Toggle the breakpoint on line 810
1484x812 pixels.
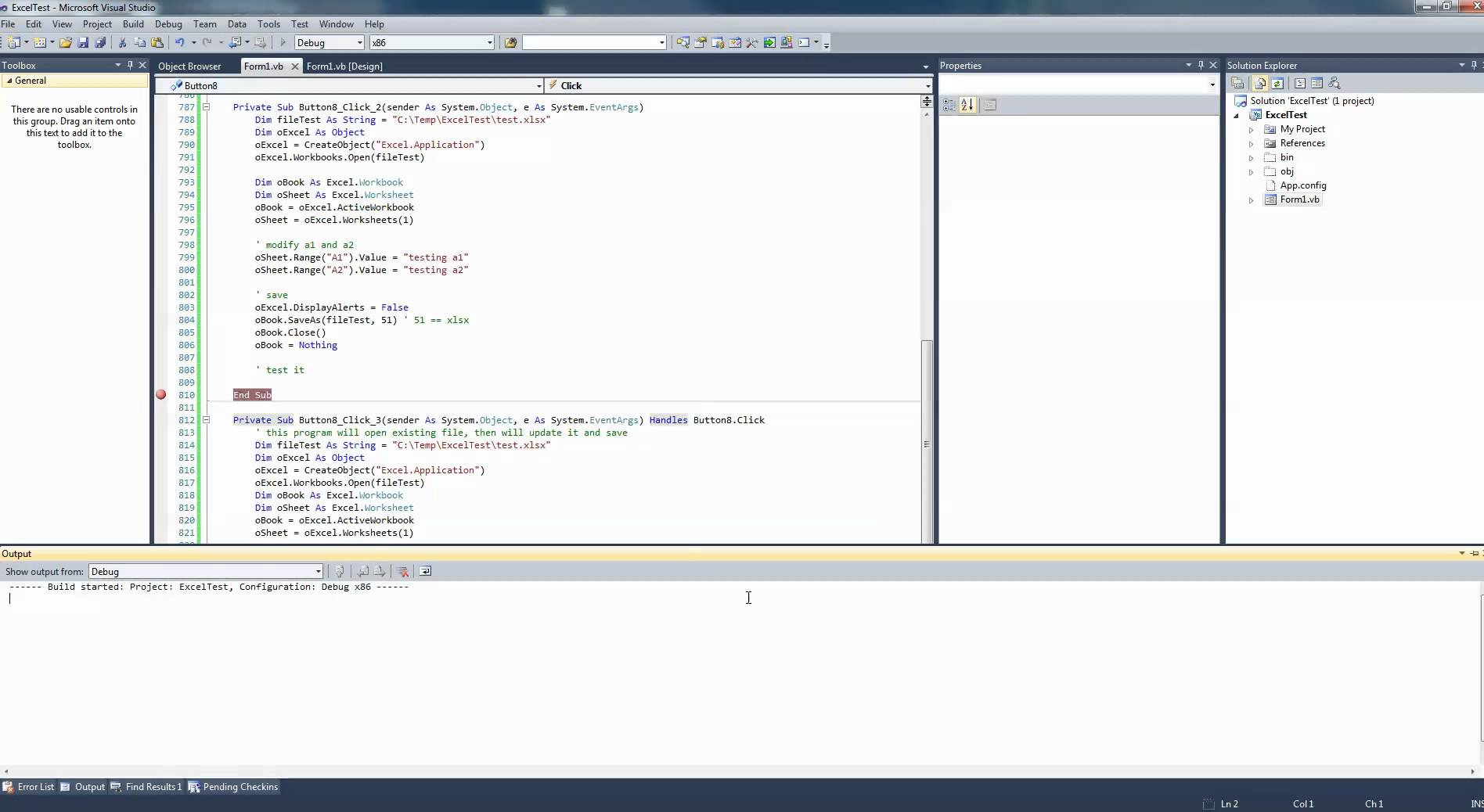coord(161,395)
